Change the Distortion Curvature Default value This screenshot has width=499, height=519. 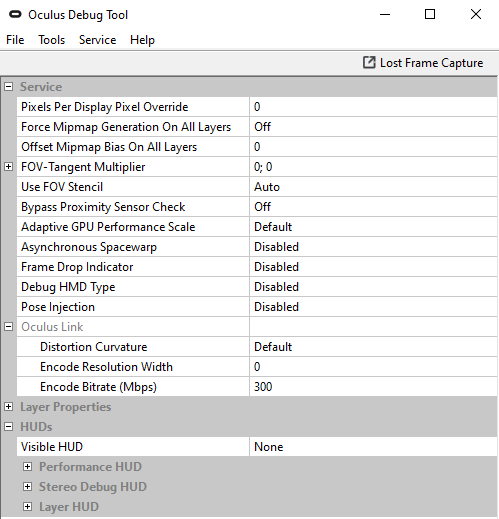(x=373, y=347)
